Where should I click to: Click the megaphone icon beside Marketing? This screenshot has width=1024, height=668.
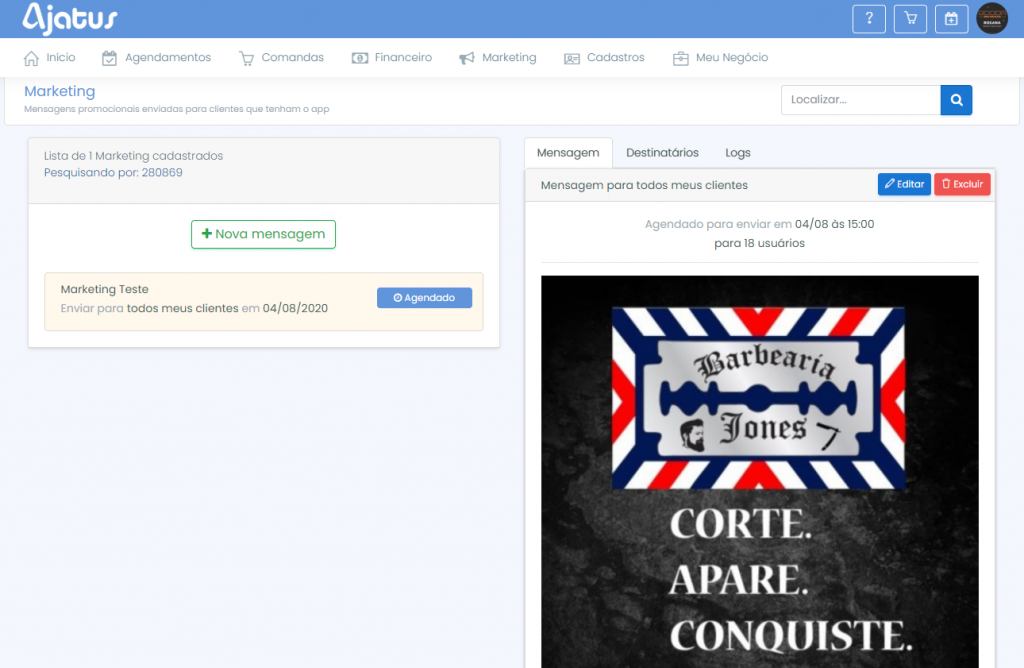pyautogui.click(x=467, y=58)
